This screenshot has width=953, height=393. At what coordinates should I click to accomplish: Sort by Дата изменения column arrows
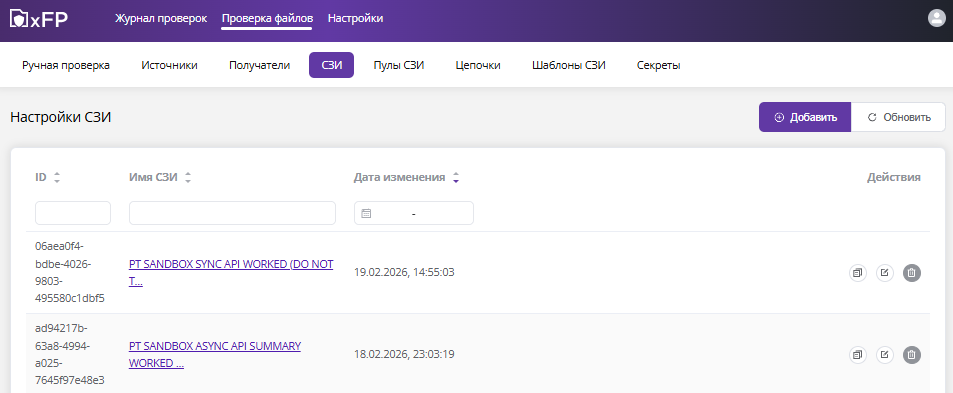point(456,178)
